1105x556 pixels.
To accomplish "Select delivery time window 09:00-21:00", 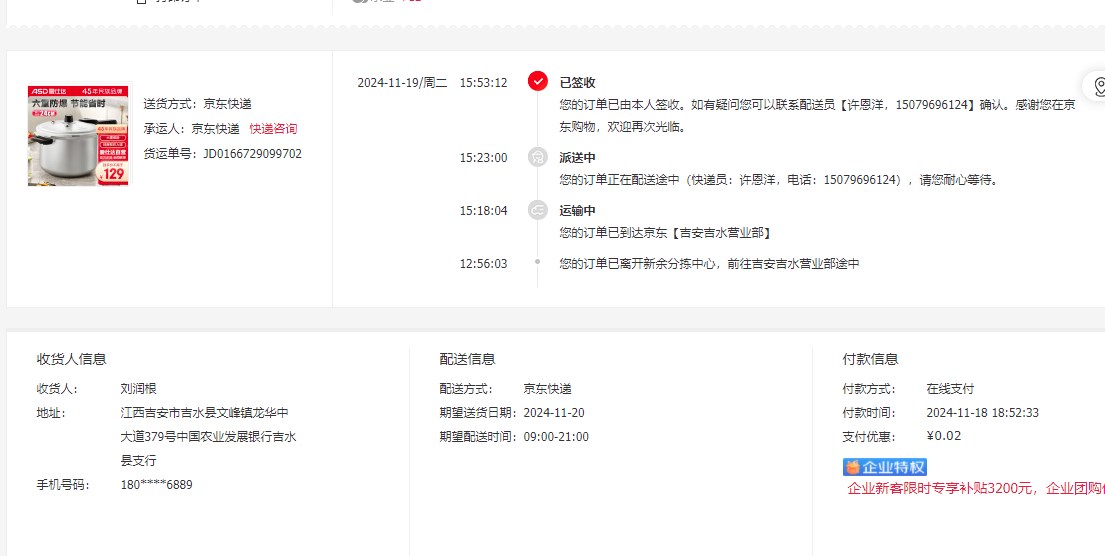I will 556,436.
